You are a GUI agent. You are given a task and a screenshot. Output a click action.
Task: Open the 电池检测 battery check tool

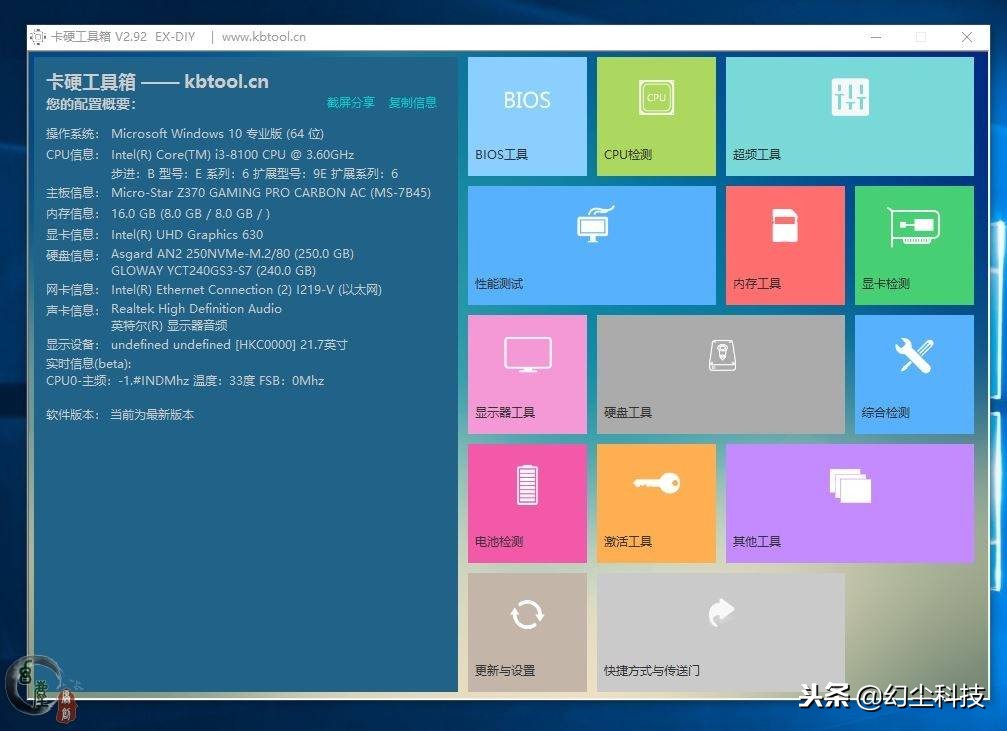[527, 502]
